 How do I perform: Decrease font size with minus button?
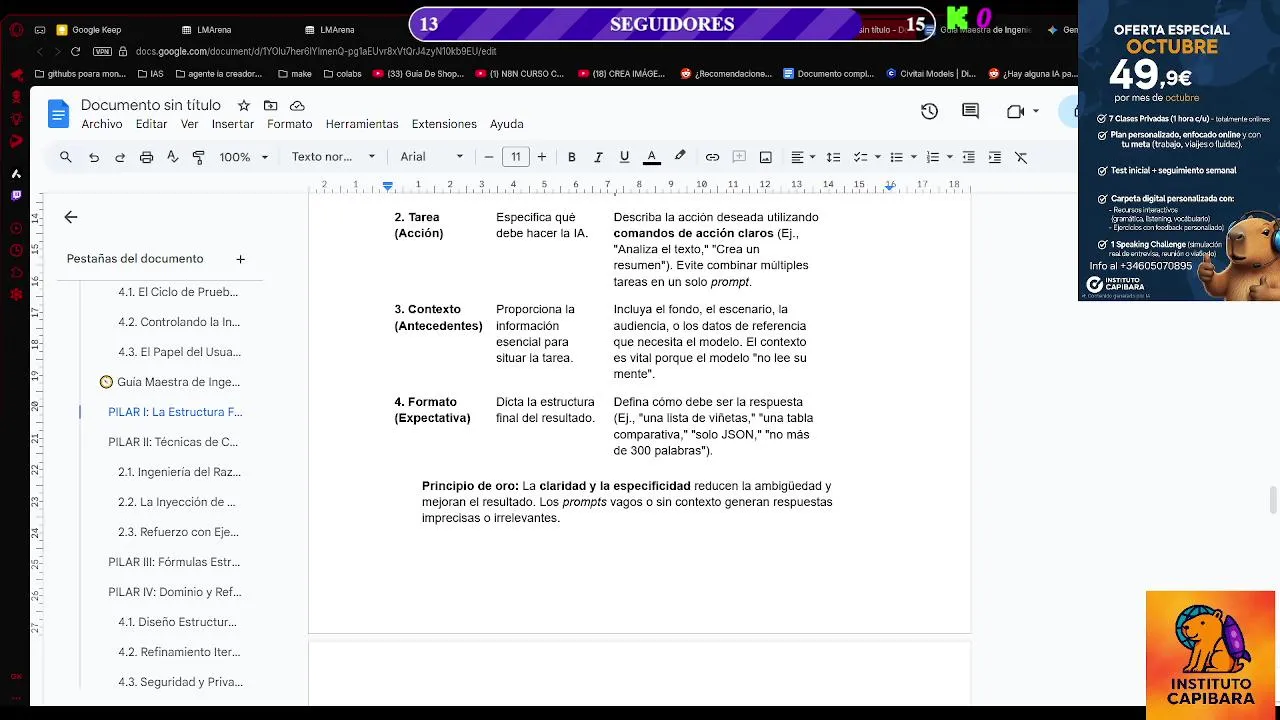click(489, 157)
